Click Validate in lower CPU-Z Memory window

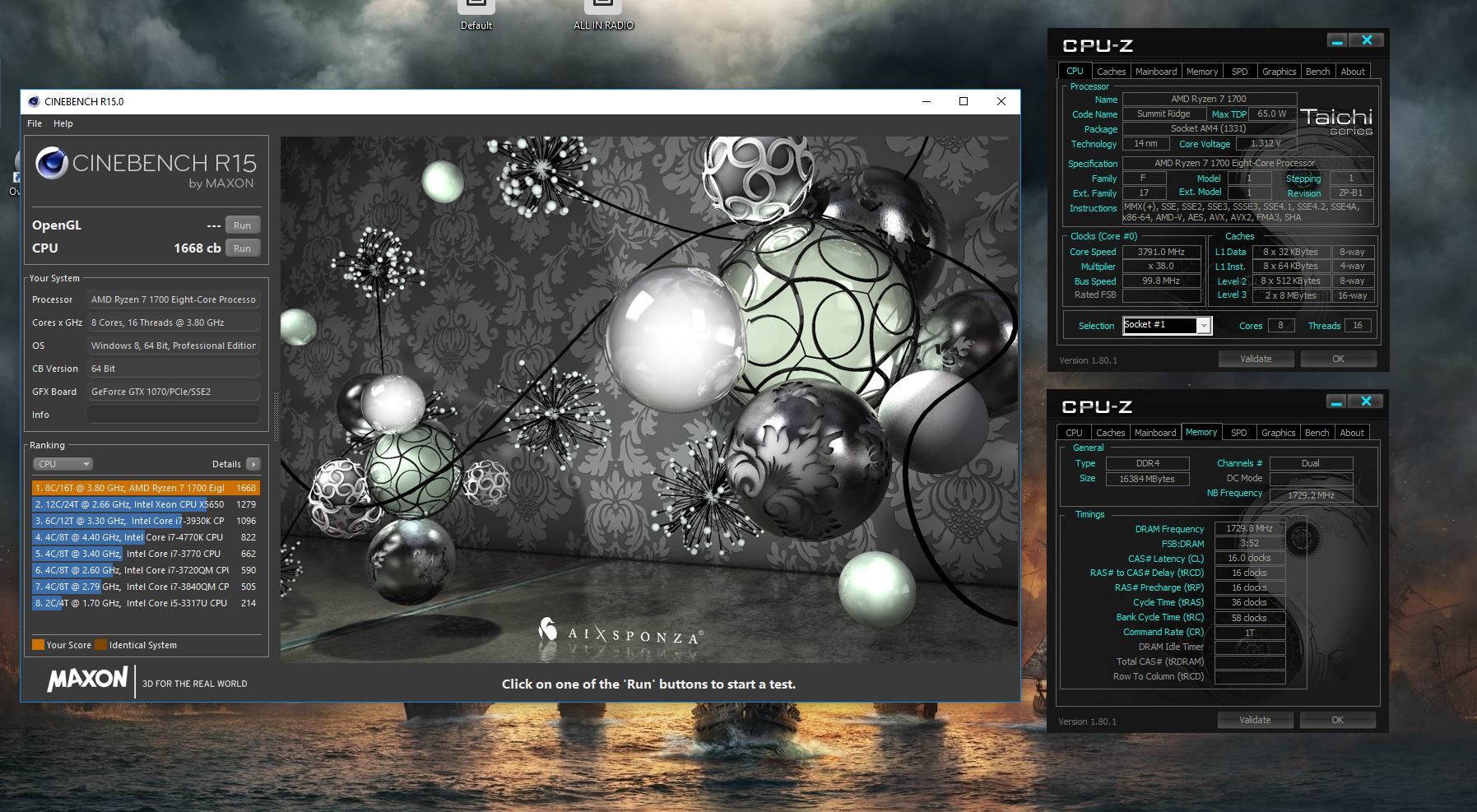coord(1255,720)
